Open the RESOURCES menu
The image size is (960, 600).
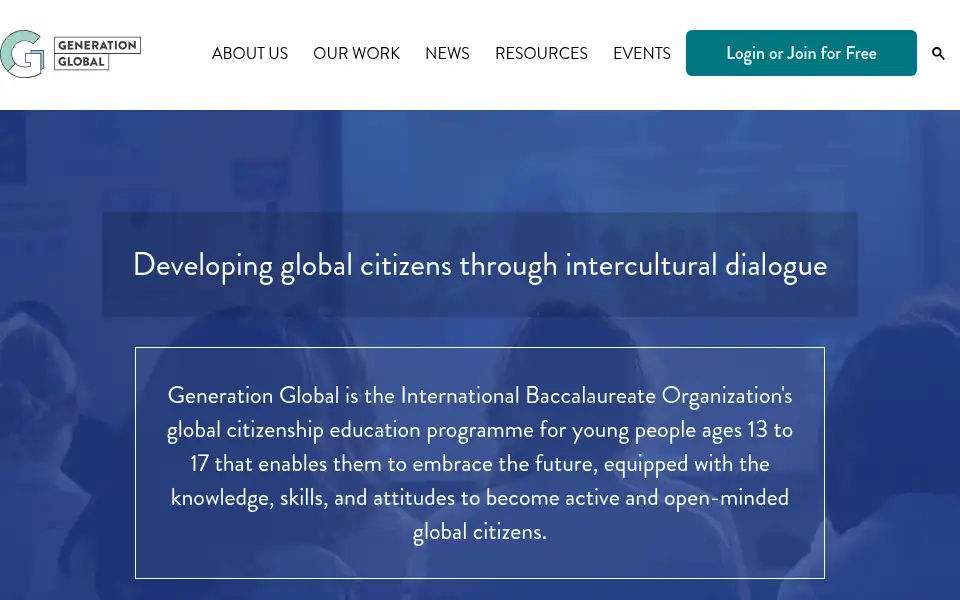point(541,54)
